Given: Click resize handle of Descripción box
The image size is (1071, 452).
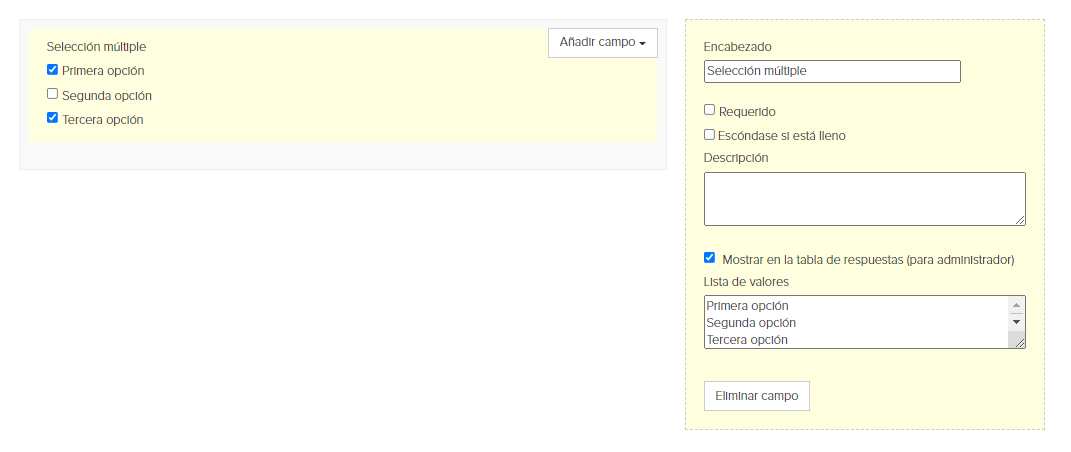Looking at the screenshot, I should (x=1020, y=219).
